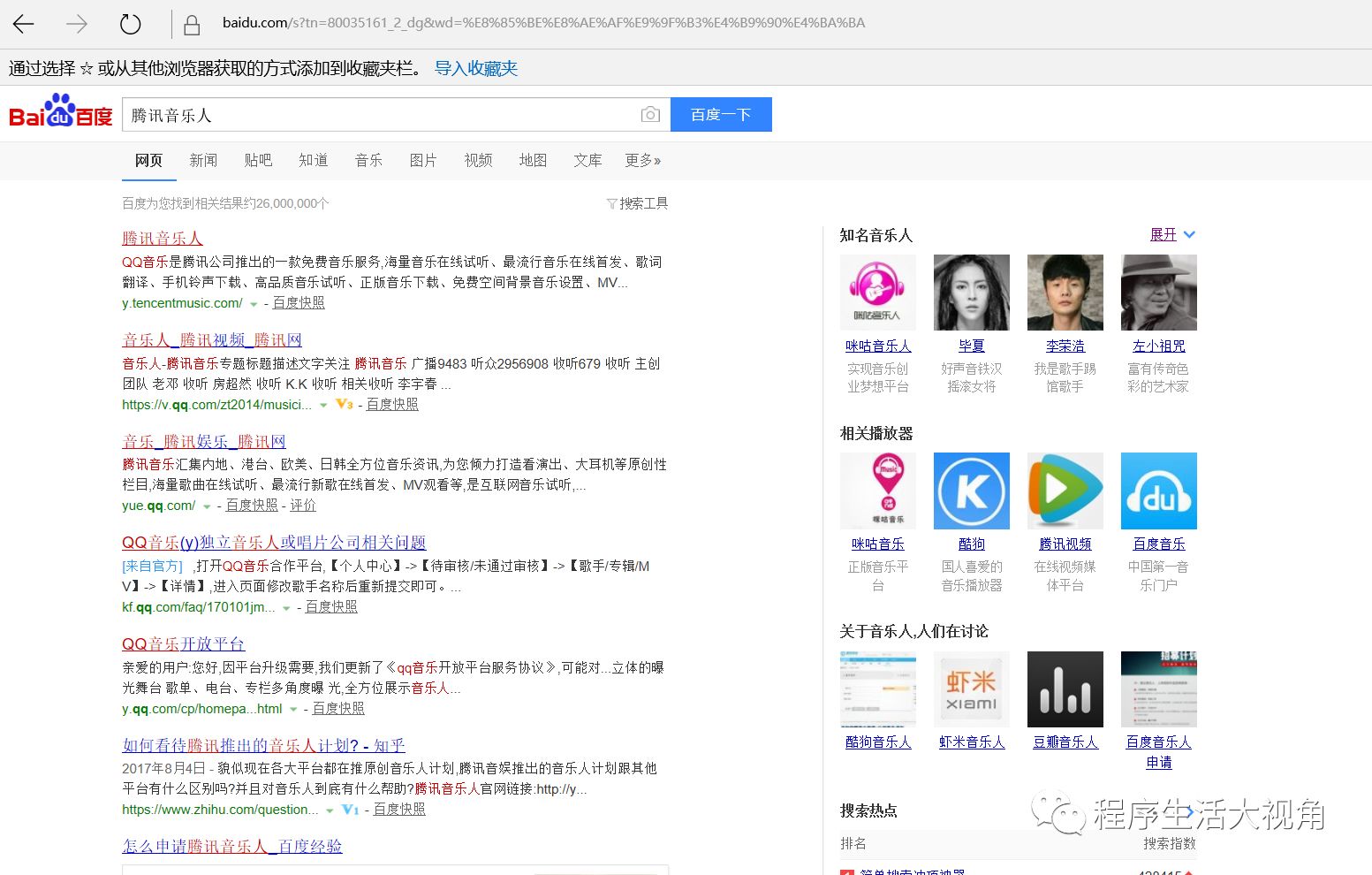Click the 百度一下 search button

(721, 115)
